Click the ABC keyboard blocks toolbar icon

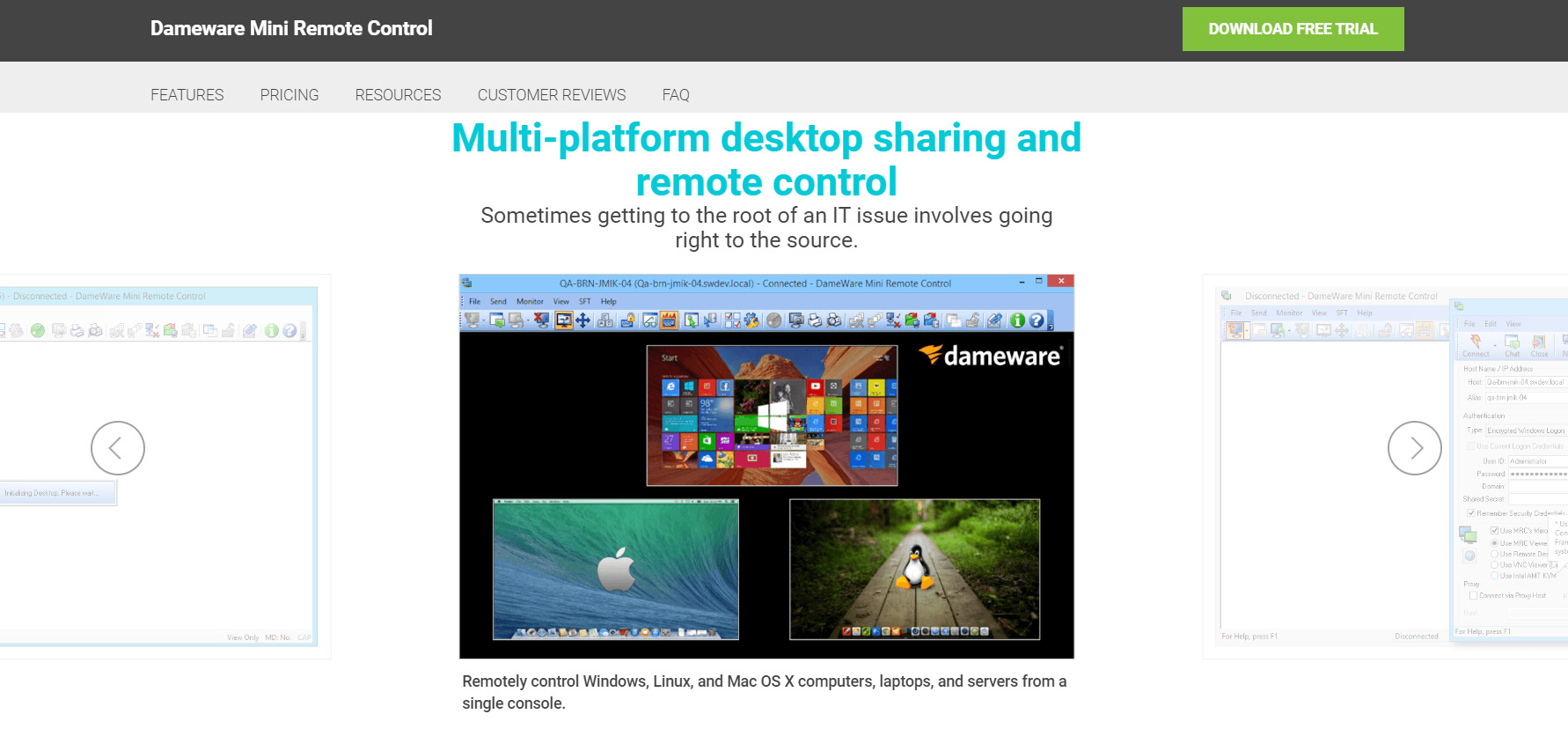pos(605,320)
